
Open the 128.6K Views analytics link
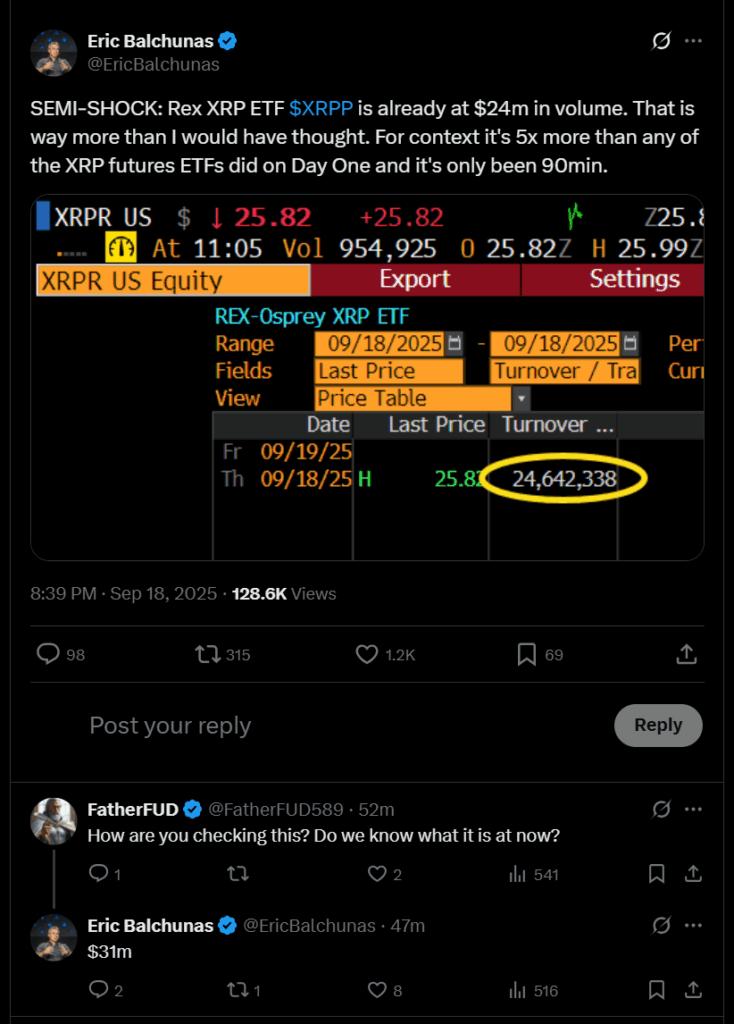(284, 593)
